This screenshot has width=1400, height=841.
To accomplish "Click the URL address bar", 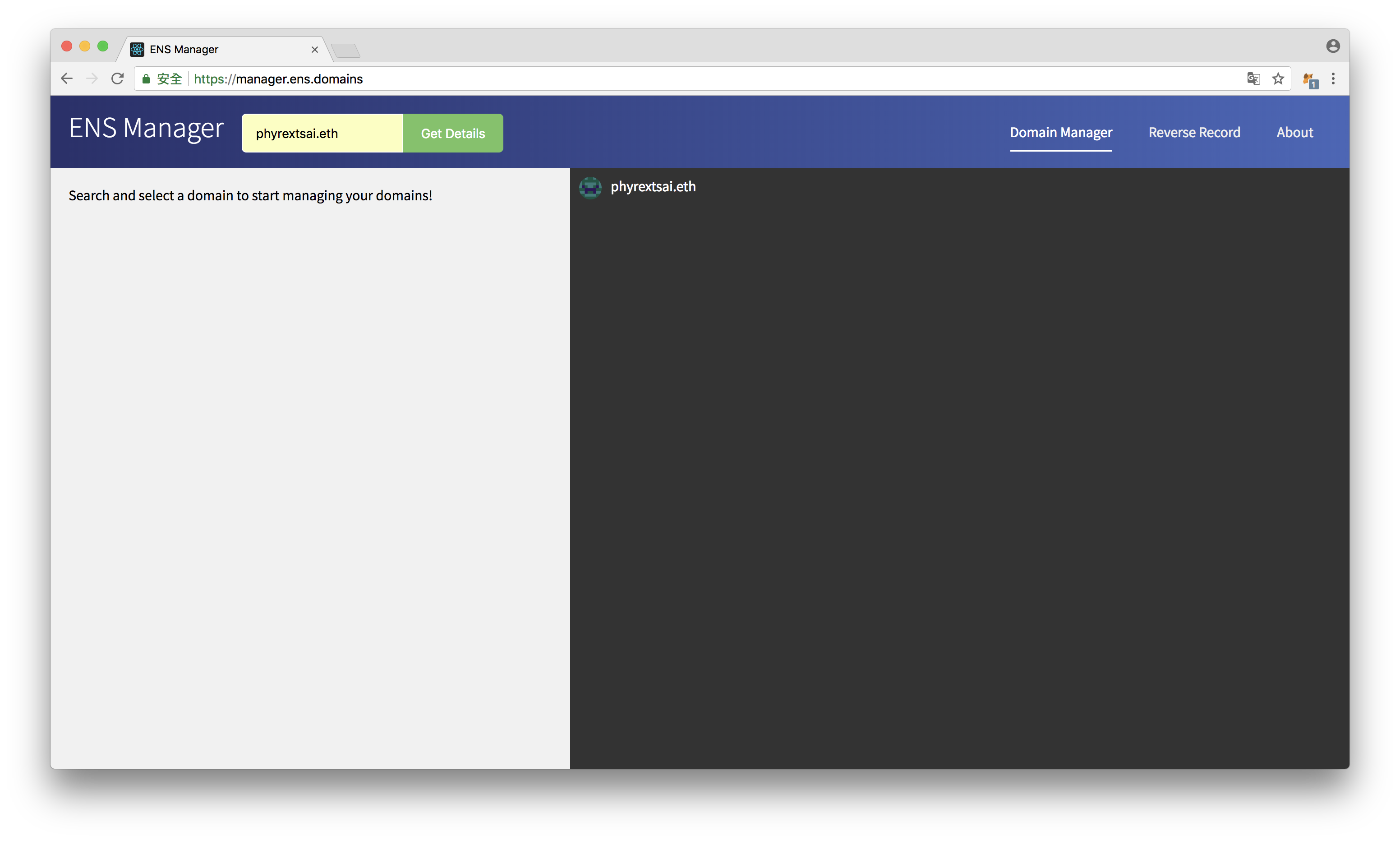I will pyautogui.click(x=680, y=79).
